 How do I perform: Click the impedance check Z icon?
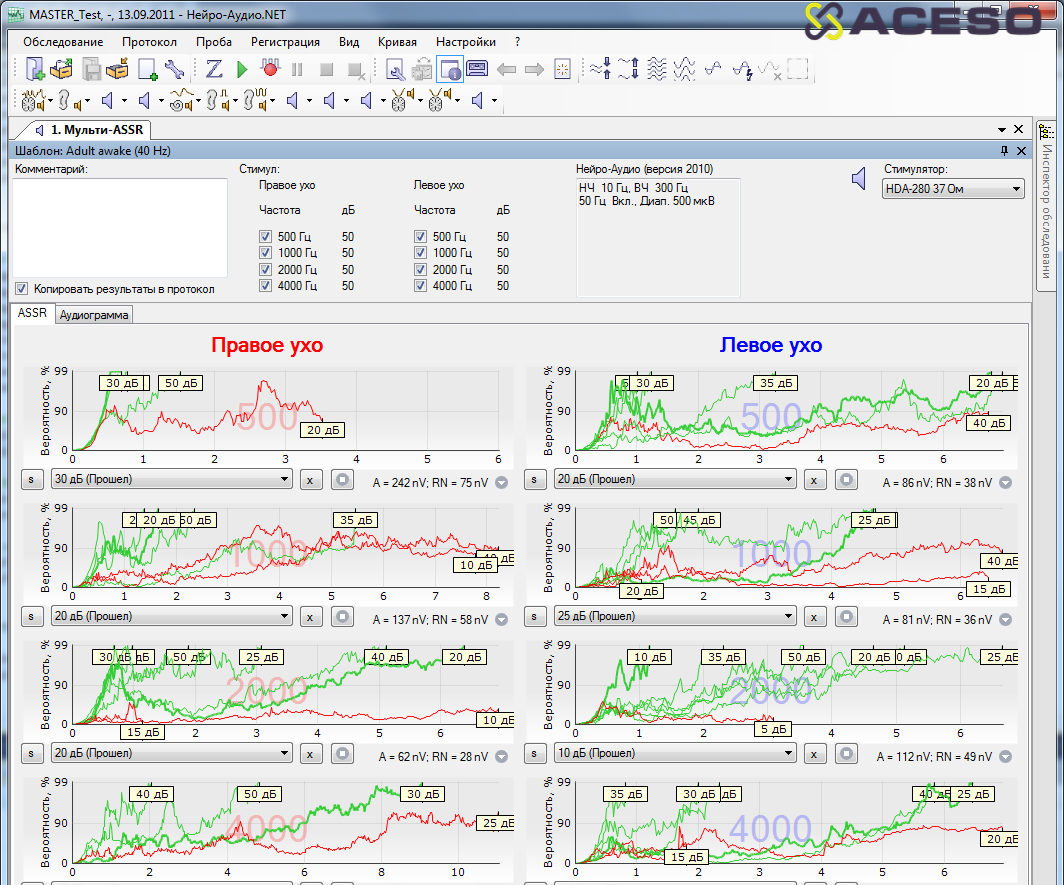tap(214, 69)
